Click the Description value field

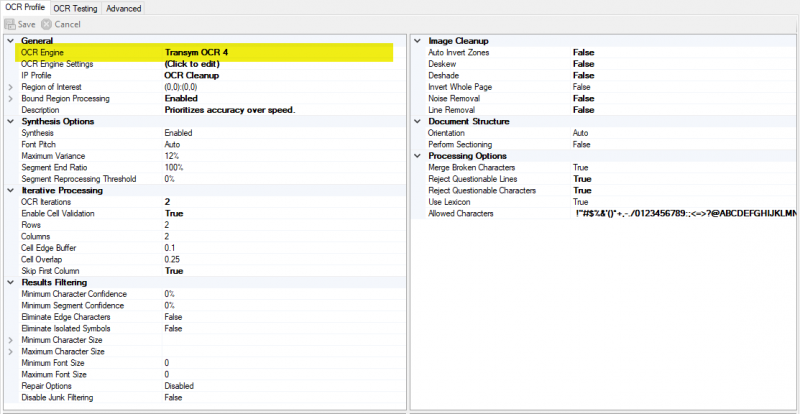(x=284, y=110)
